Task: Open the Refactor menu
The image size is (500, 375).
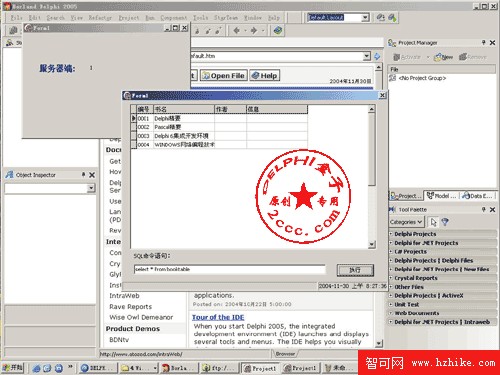Action: [100, 18]
